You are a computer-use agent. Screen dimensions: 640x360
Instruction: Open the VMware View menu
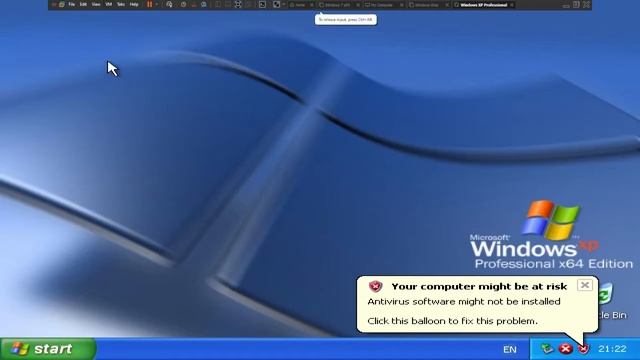[x=96, y=4]
